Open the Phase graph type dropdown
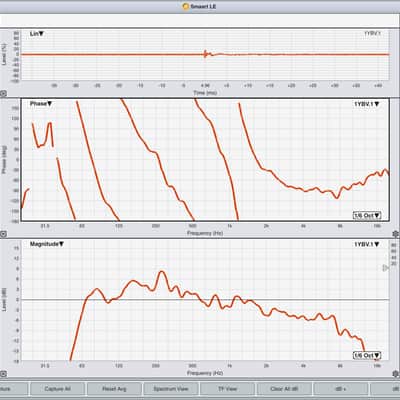 click(41, 104)
